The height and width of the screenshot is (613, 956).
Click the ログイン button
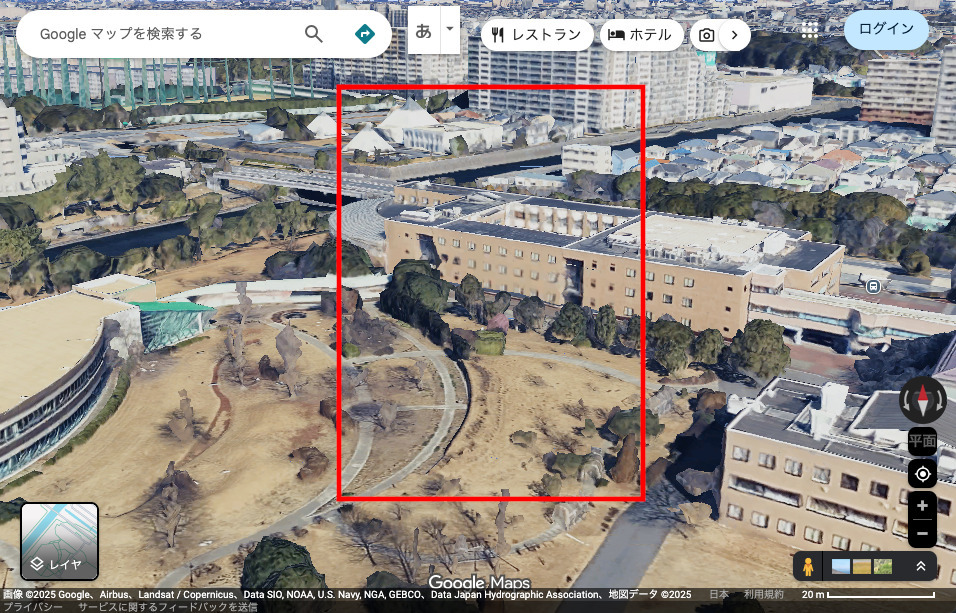pos(886,29)
